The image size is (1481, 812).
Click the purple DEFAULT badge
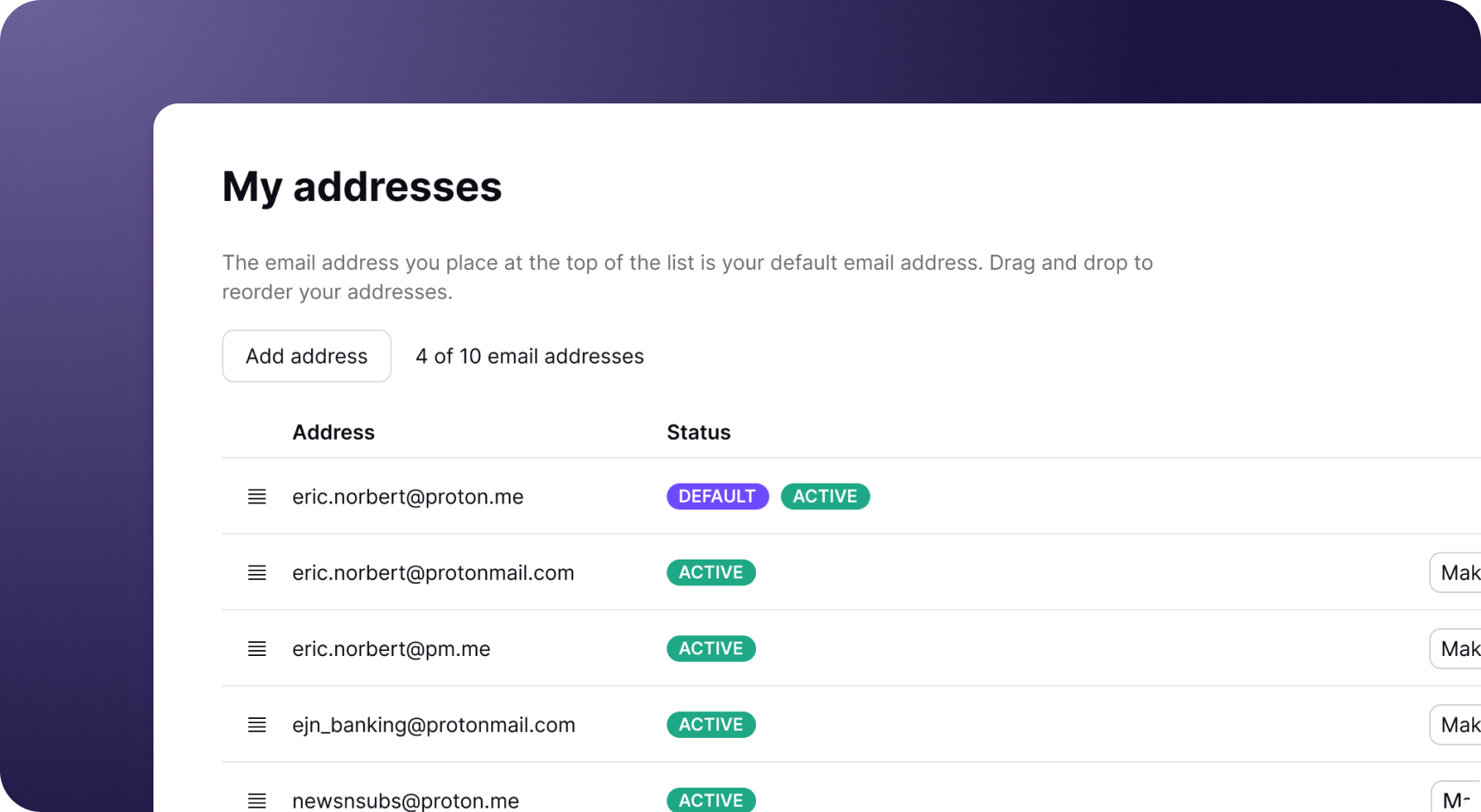tap(716, 497)
